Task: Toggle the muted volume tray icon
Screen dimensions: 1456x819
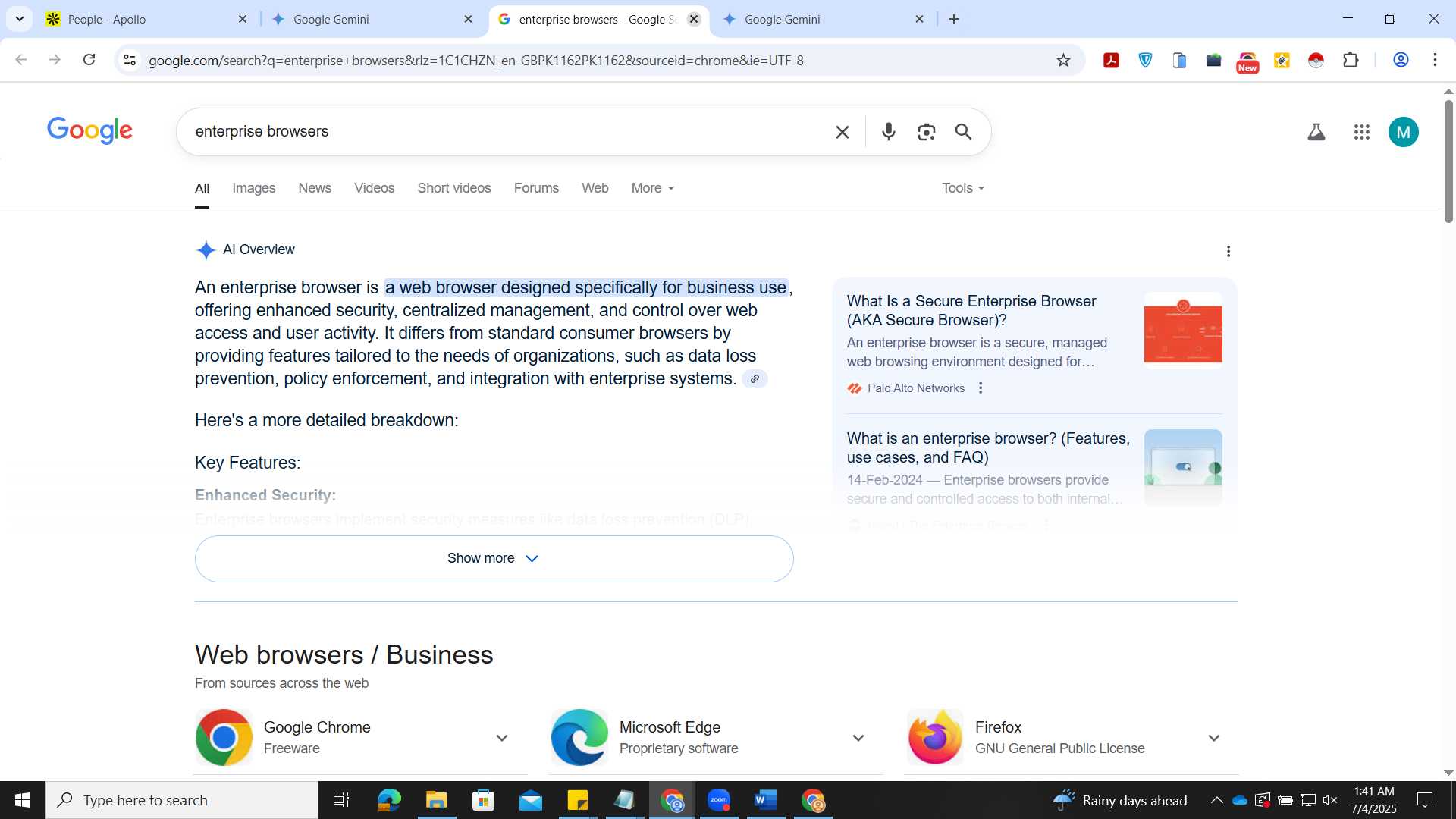Action: [x=1330, y=800]
